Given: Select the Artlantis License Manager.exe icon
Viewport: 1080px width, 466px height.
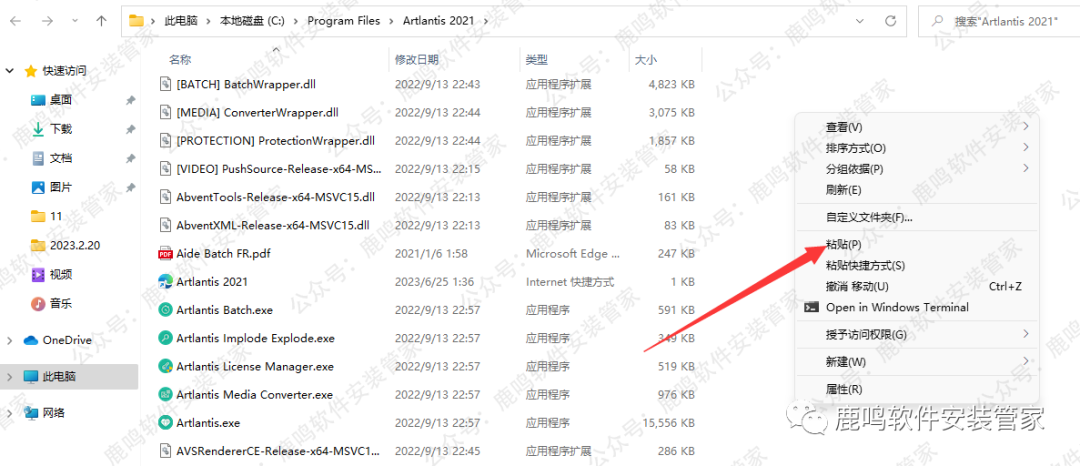Looking at the screenshot, I should (x=166, y=367).
